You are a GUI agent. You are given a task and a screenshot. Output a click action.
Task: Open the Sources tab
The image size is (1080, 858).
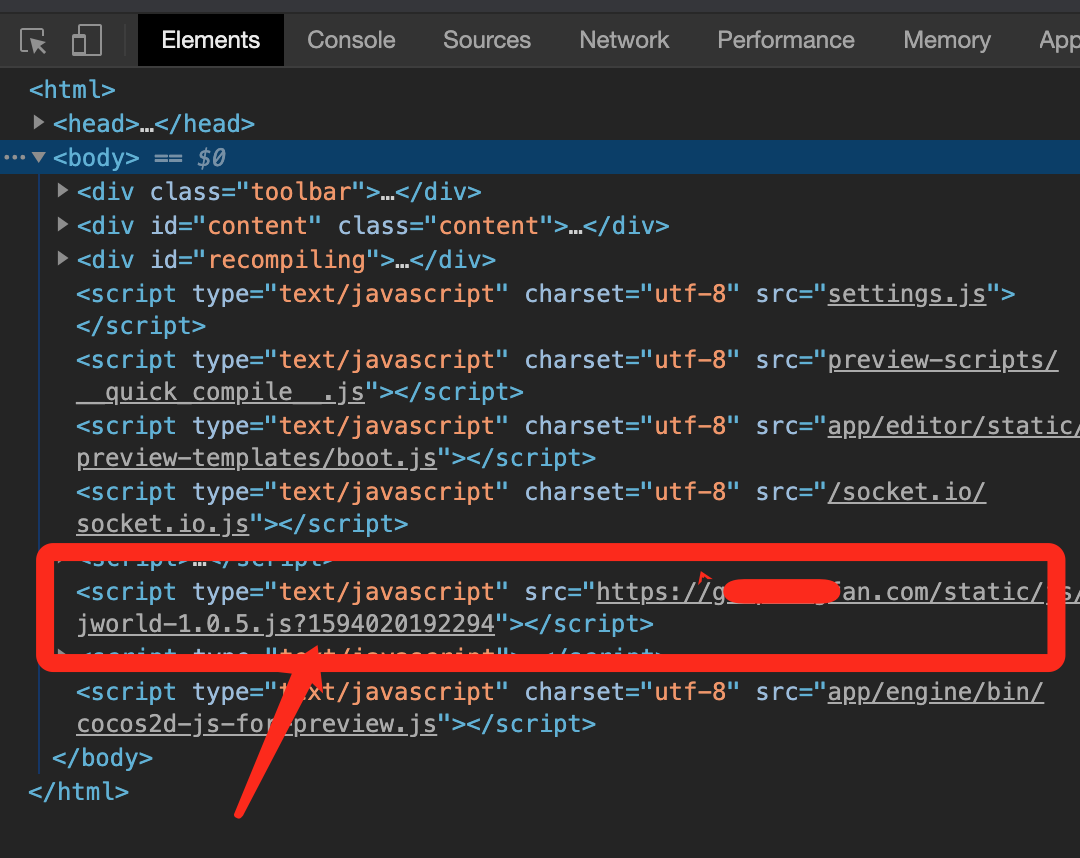(x=486, y=40)
